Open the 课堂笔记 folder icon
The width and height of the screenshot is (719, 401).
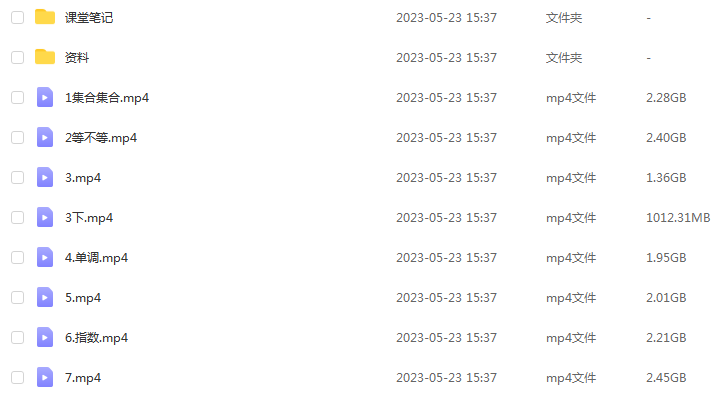pyautogui.click(x=45, y=17)
